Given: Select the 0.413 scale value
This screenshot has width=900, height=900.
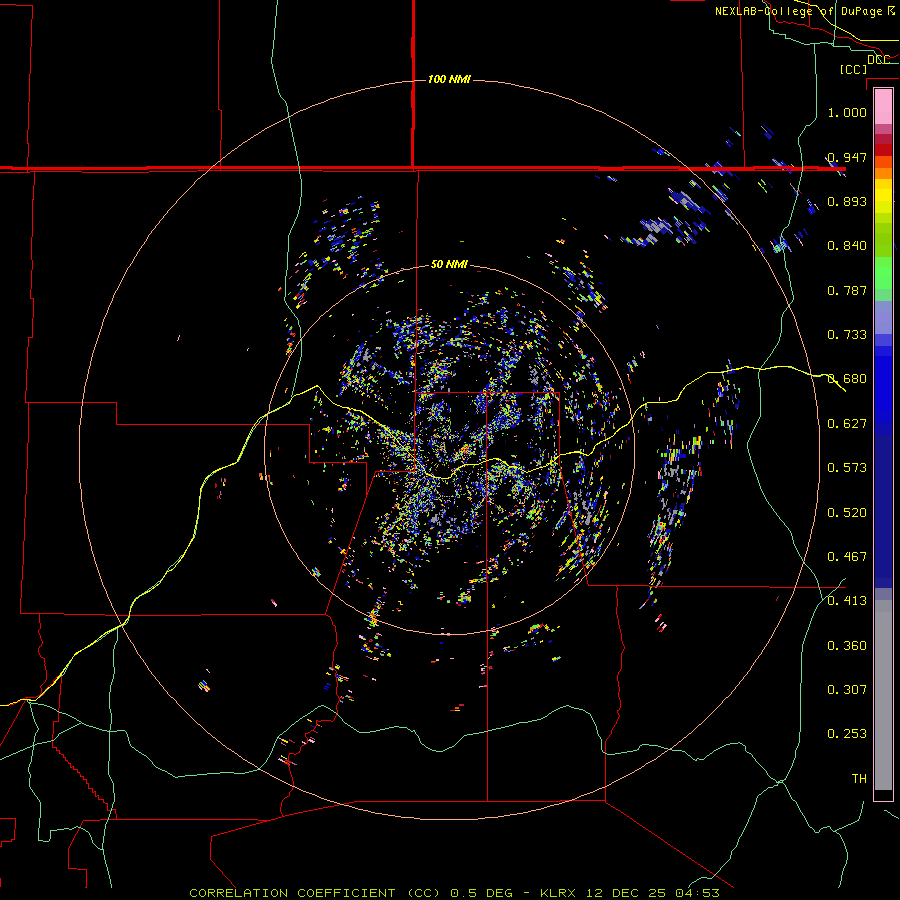Looking at the screenshot, I should [x=847, y=601].
